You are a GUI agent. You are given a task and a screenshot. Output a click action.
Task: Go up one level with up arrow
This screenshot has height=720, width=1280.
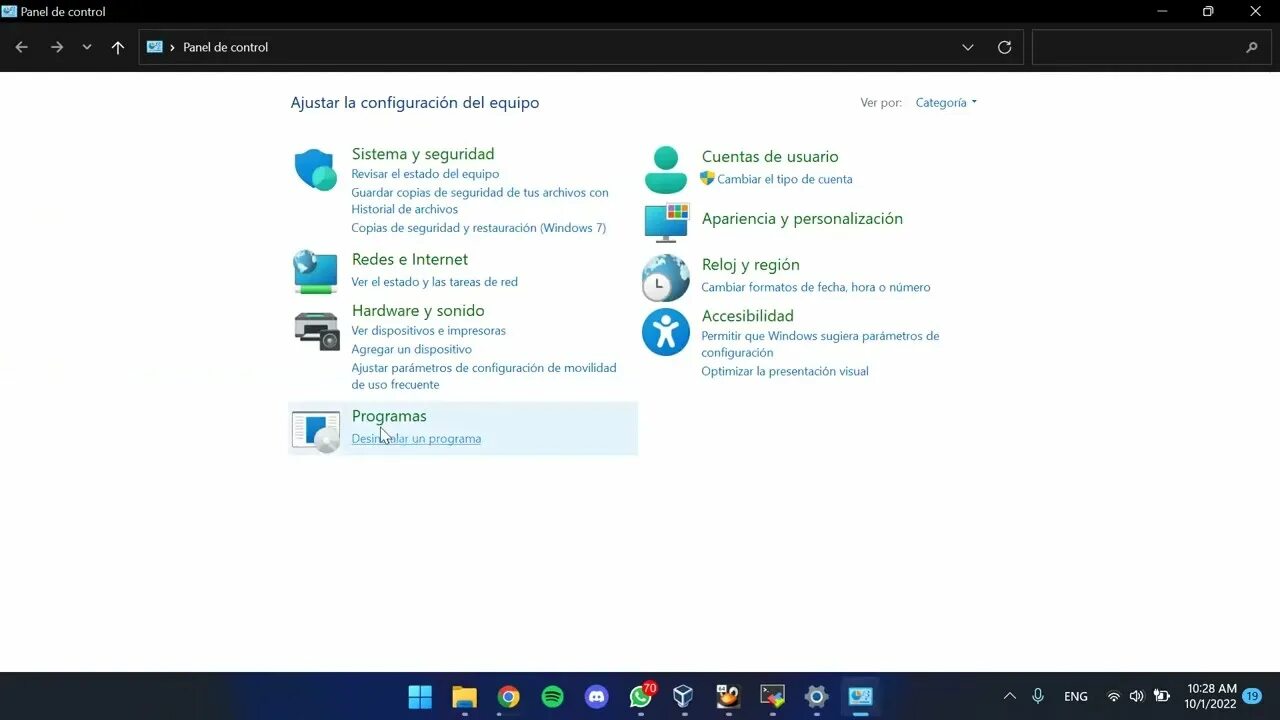tap(118, 47)
